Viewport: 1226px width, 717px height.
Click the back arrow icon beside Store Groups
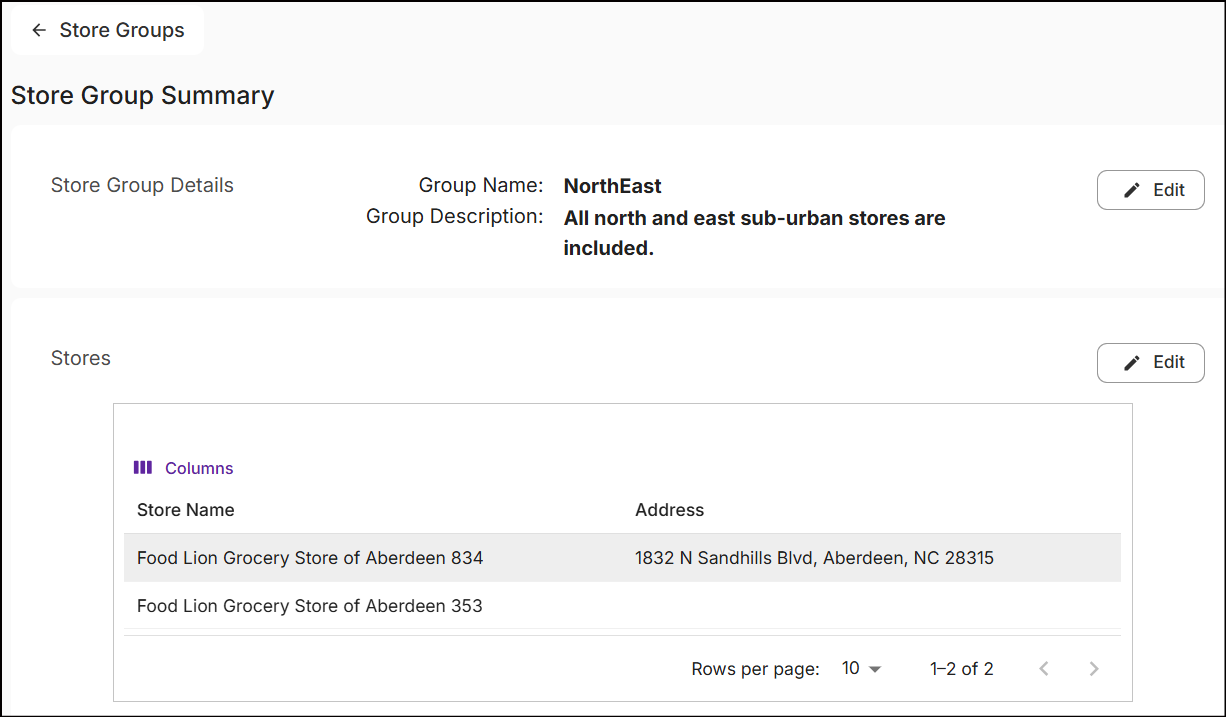[x=39, y=30]
